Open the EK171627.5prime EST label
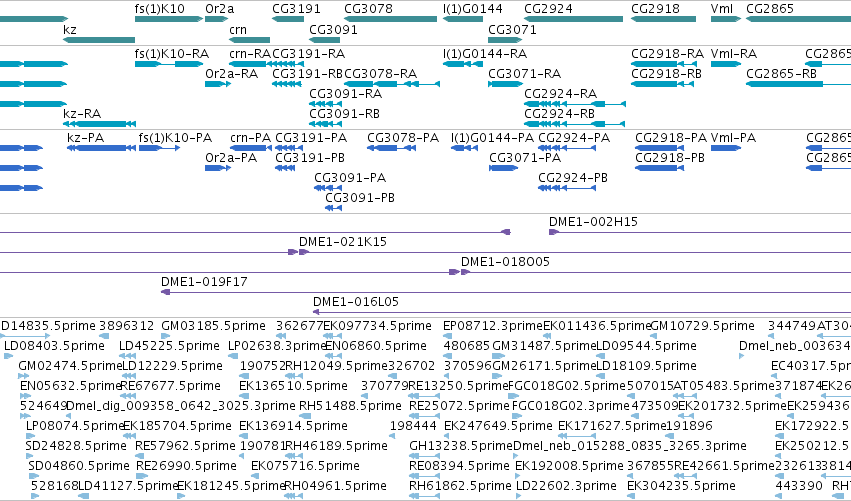Viewport: 851px width, 501px height. click(x=612, y=426)
